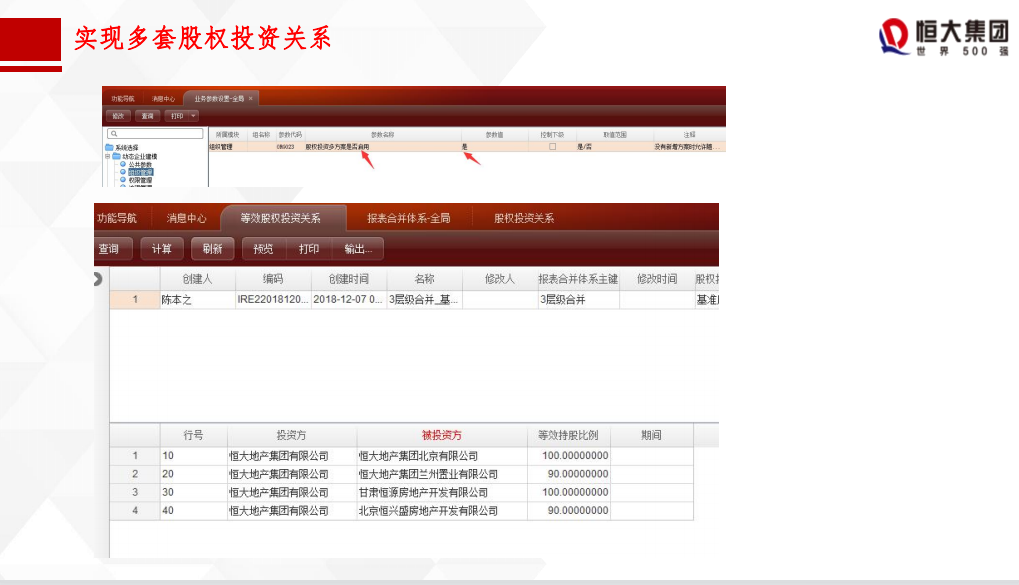Select the 陈本之 creator cell
This screenshot has height=585, width=1019.
click(198, 300)
